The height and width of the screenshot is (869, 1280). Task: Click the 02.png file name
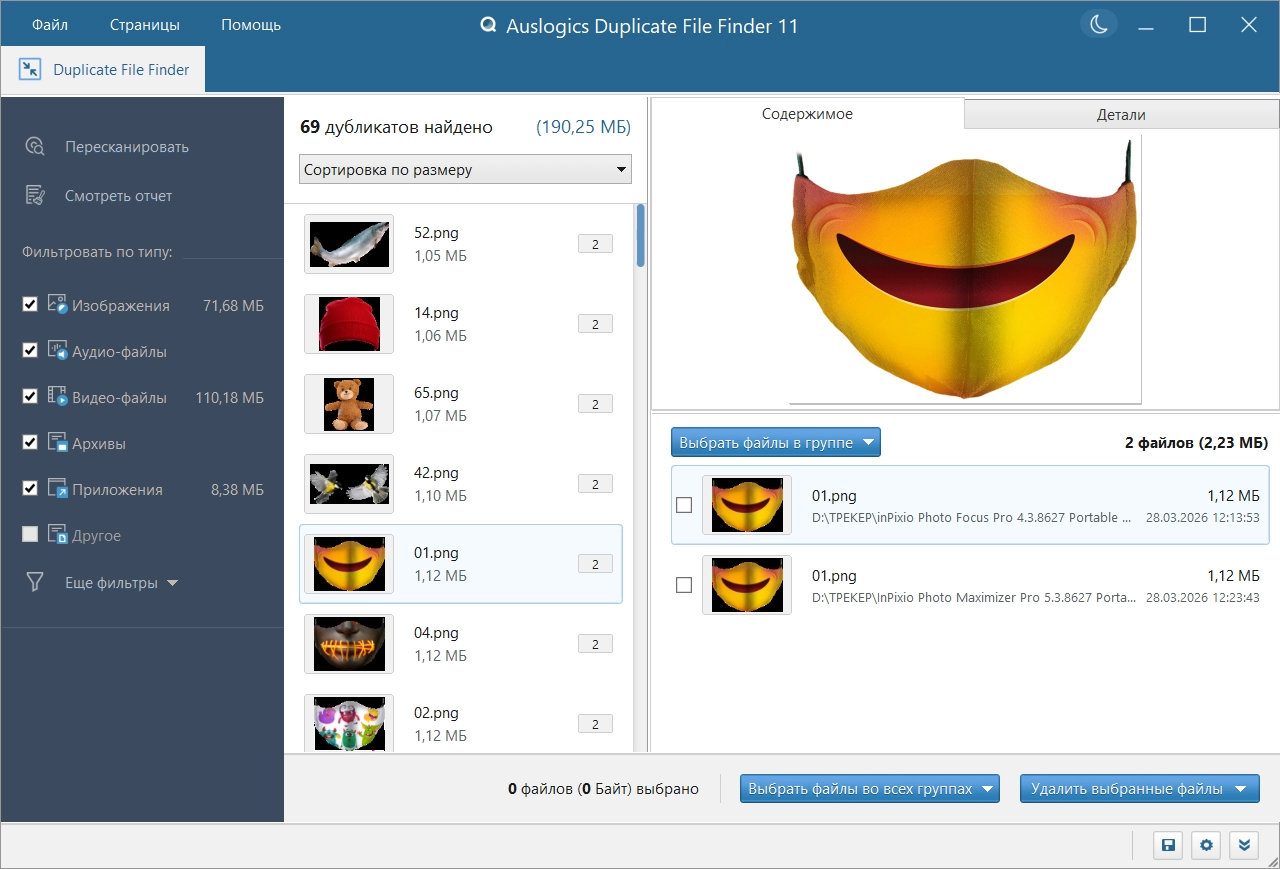(436, 713)
